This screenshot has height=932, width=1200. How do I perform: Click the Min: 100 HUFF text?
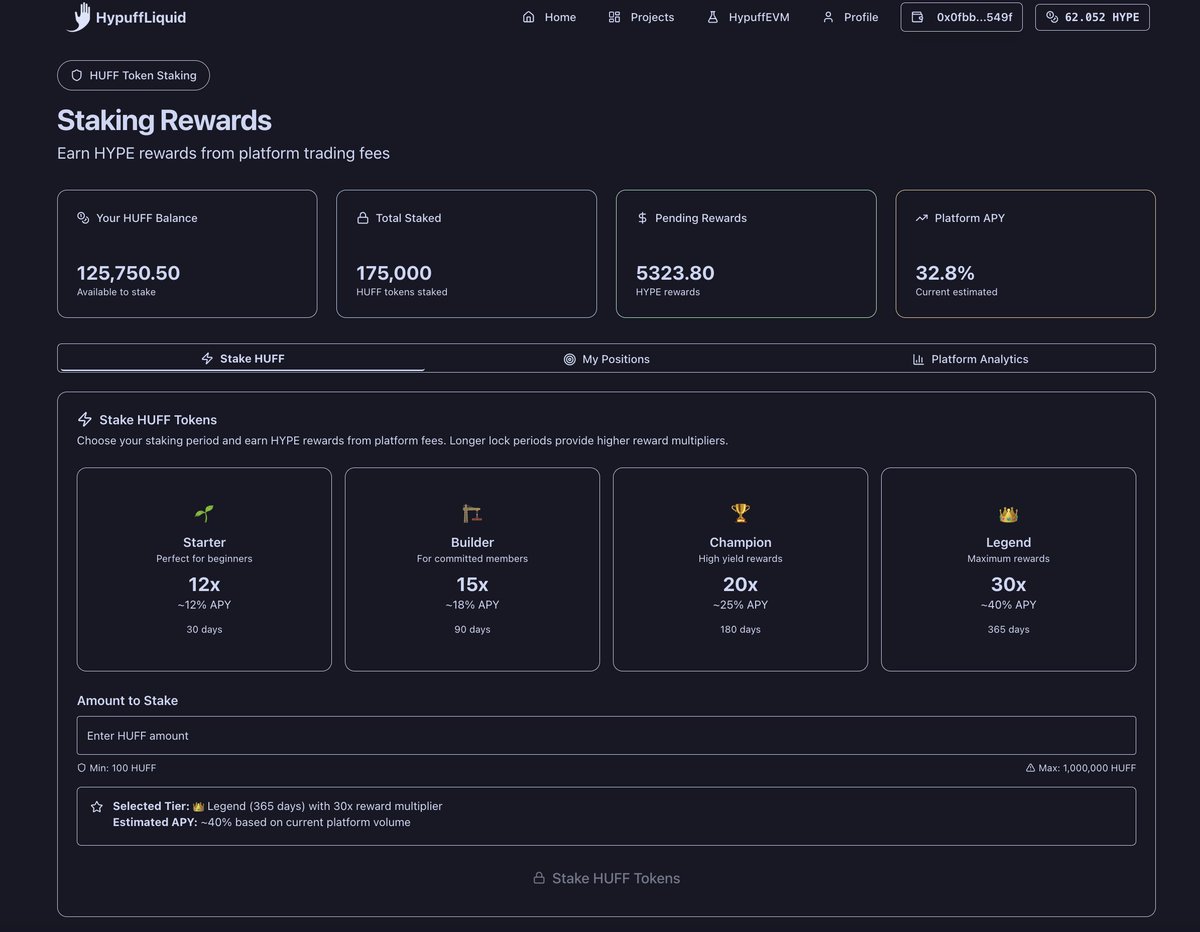point(123,768)
